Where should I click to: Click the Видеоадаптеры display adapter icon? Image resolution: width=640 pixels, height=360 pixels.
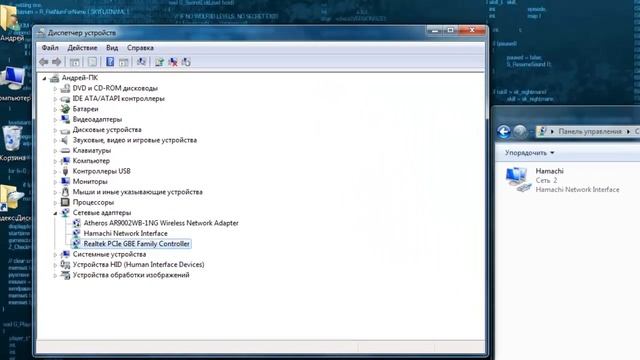click(x=65, y=119)
